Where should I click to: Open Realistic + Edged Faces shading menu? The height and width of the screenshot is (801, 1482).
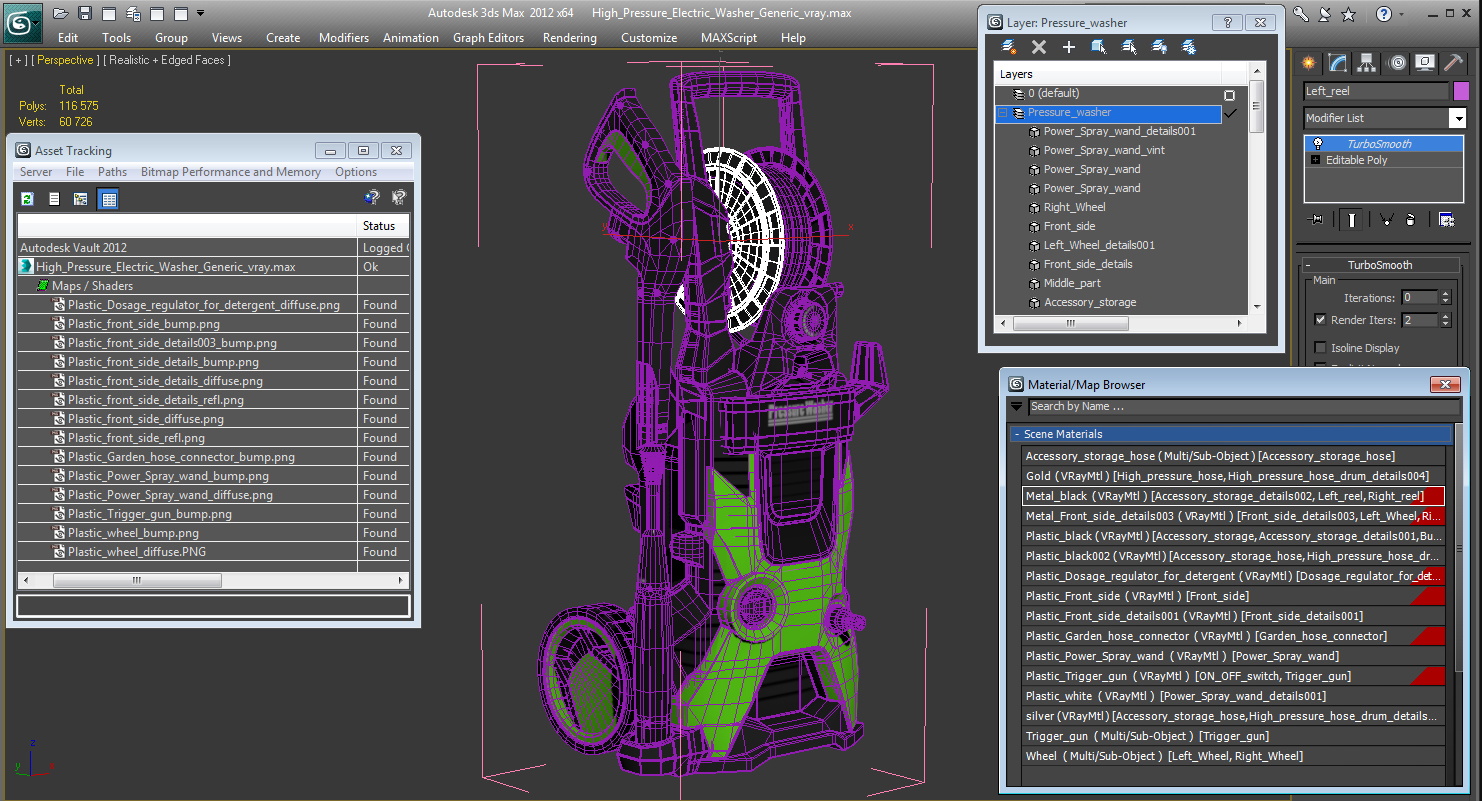tap(167, 60)
